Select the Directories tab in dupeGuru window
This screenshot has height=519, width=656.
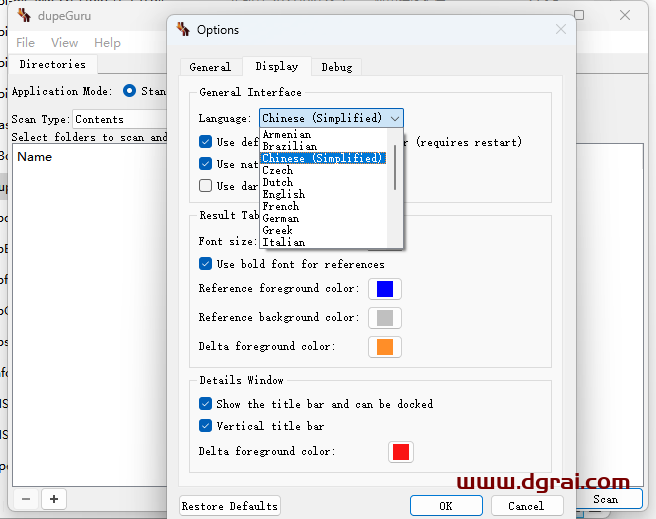coord(53,64)
